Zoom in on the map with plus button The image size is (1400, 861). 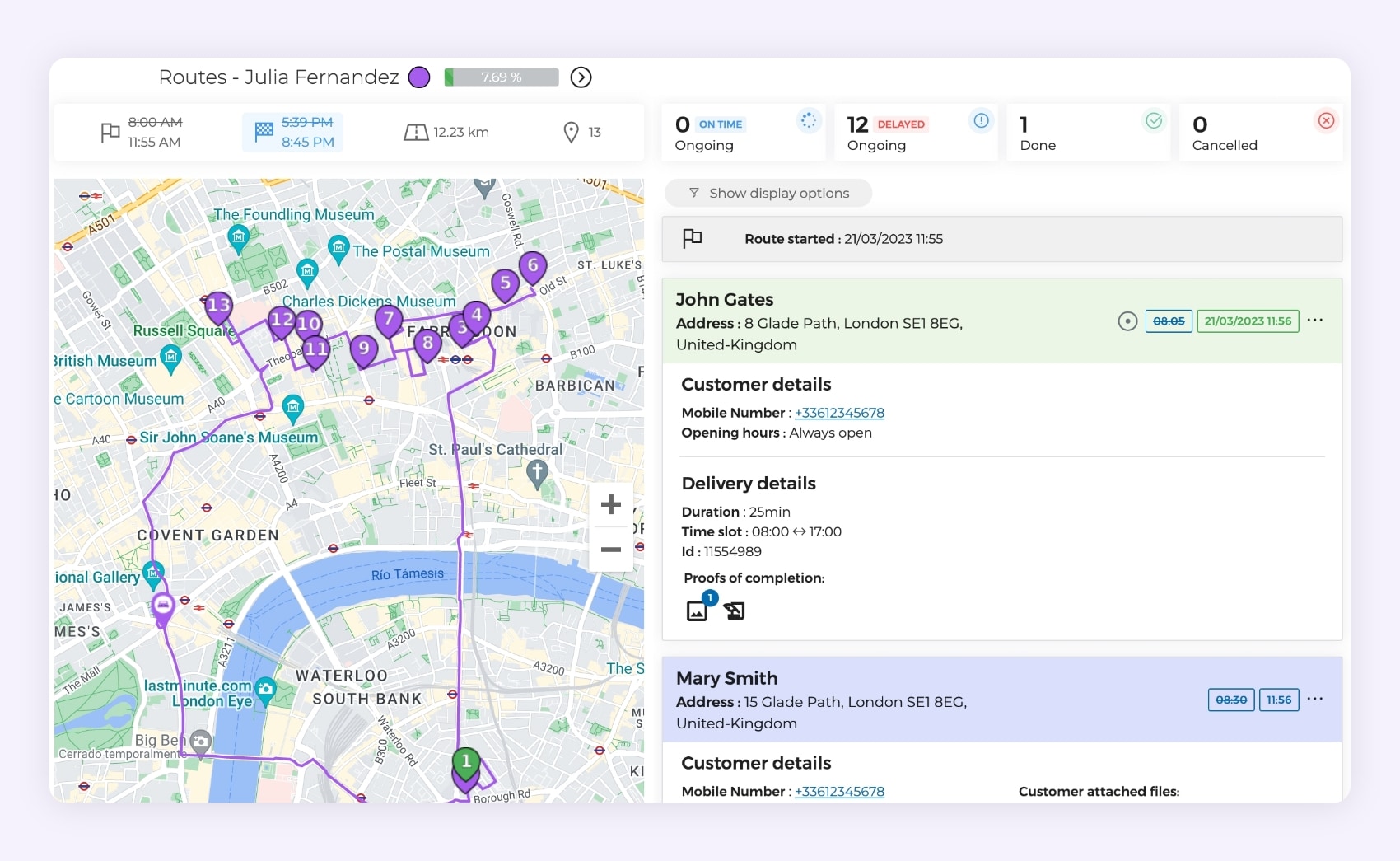click(611, 504)
